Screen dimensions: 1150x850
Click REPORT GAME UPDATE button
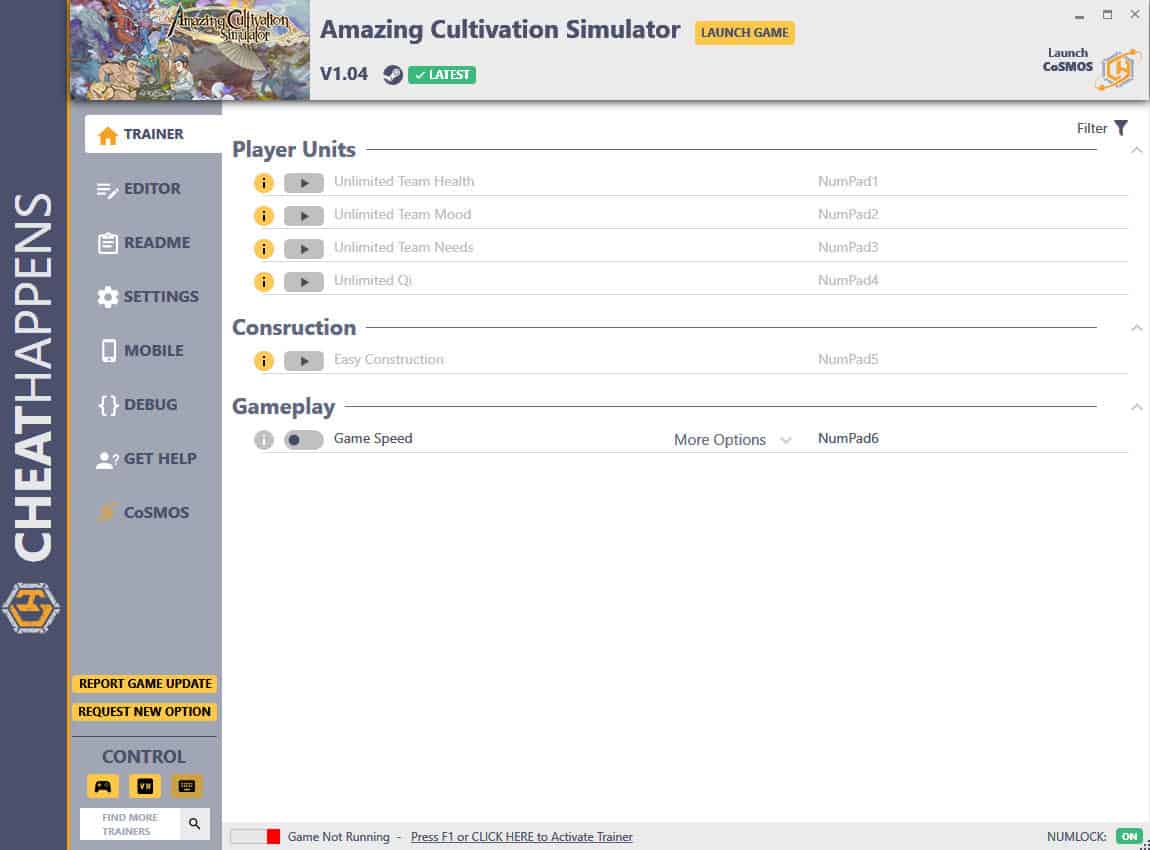pyautogui.click(x=144, y=684)
